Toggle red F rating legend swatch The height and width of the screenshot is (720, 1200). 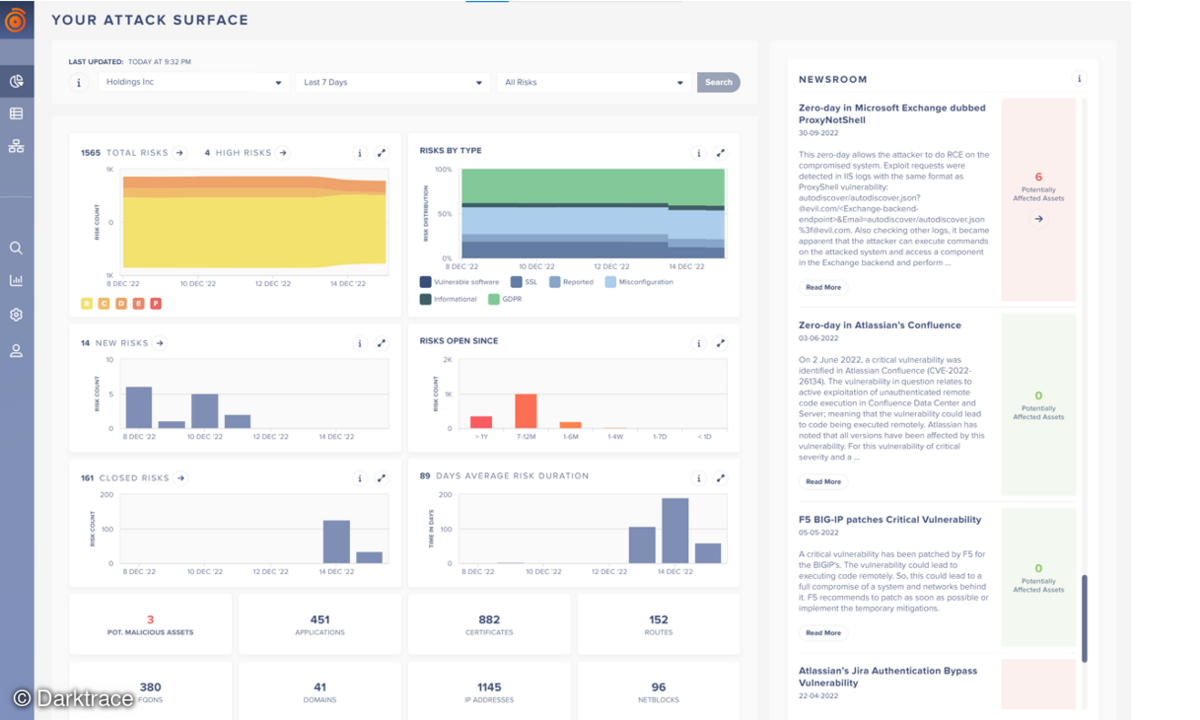(x=155, y=303)
